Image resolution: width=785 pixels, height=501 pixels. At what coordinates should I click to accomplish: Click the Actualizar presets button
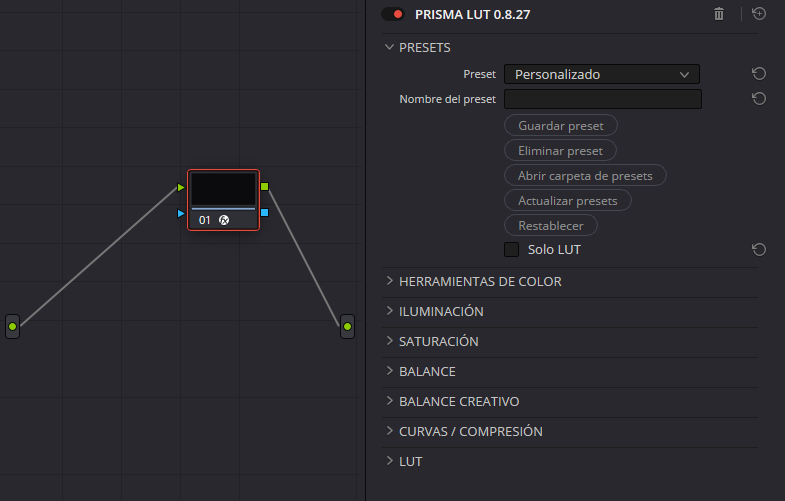[568, 201]
